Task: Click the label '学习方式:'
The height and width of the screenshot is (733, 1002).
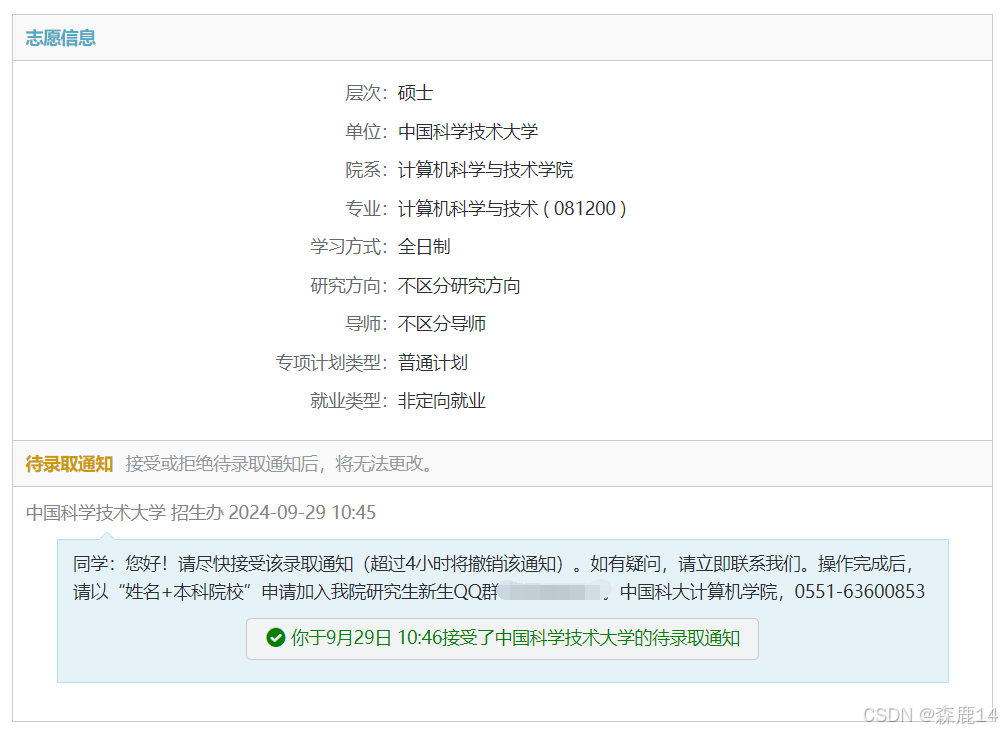Action: click(x=349, y=247)
